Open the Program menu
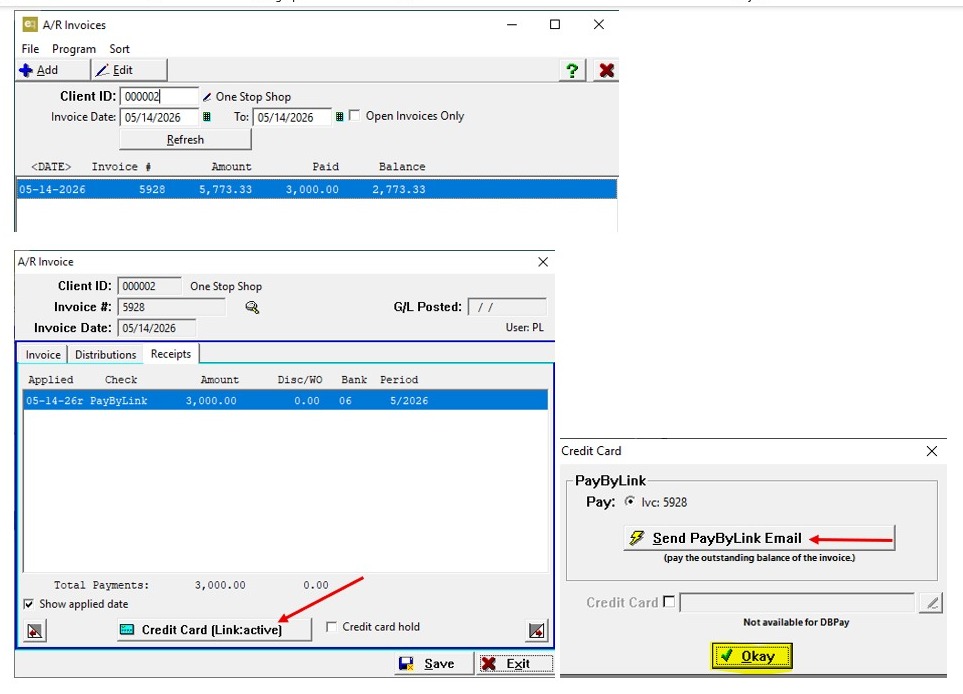Viewport: 963px width, 694px height. coord(74,49)
